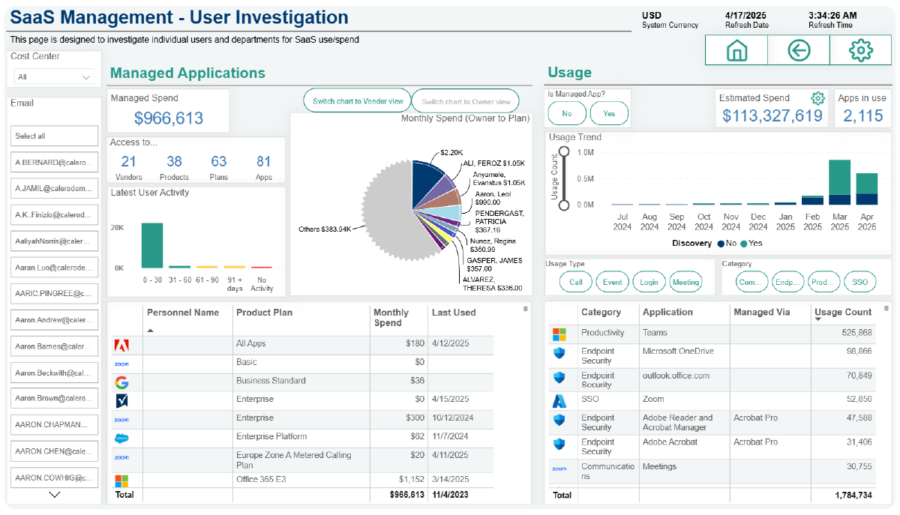Click the upper handle of the Usage Count slider
Viewport: 900px width, 515px height.
(x=564, y=152)
